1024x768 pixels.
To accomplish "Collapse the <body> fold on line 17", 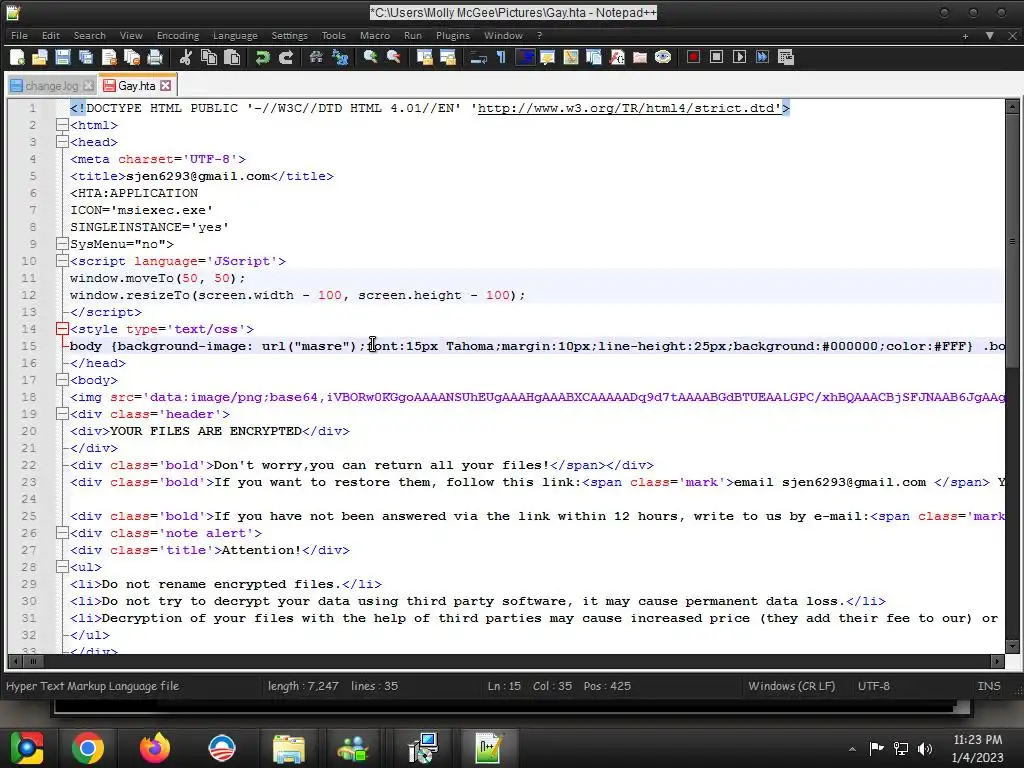I will tap(62, 379).
